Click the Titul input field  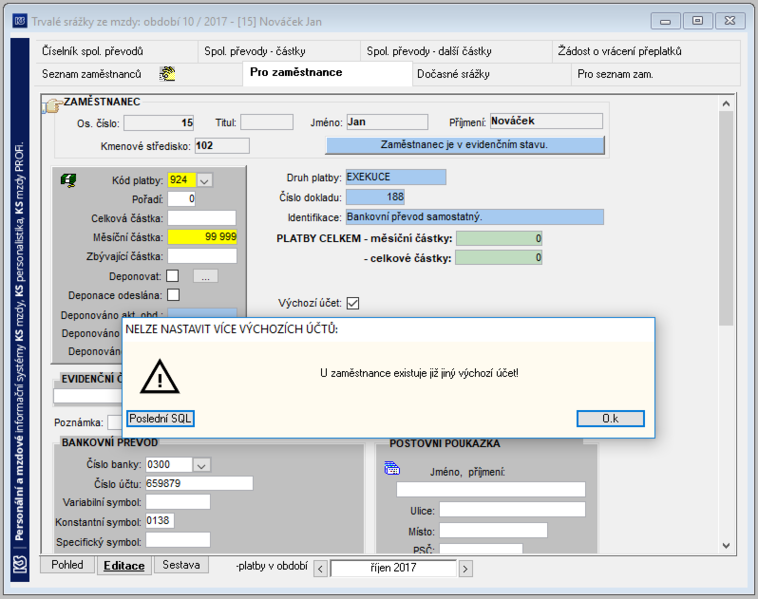(267, 122)
